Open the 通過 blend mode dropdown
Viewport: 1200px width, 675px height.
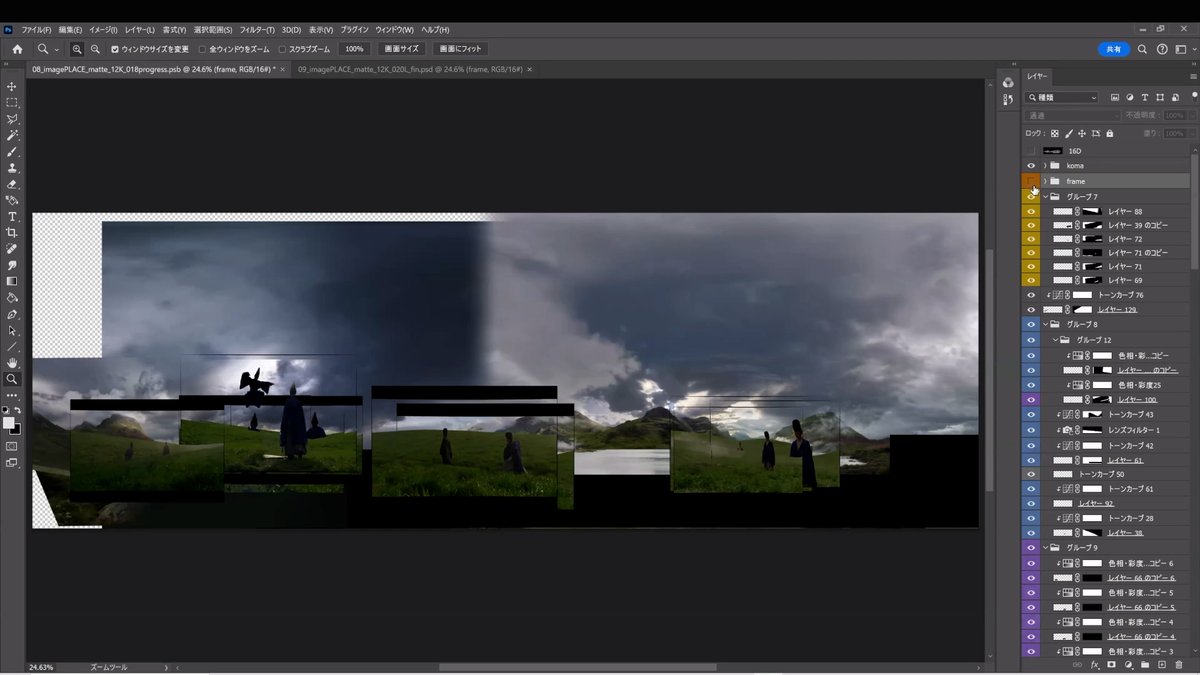tap(1073, 116)
